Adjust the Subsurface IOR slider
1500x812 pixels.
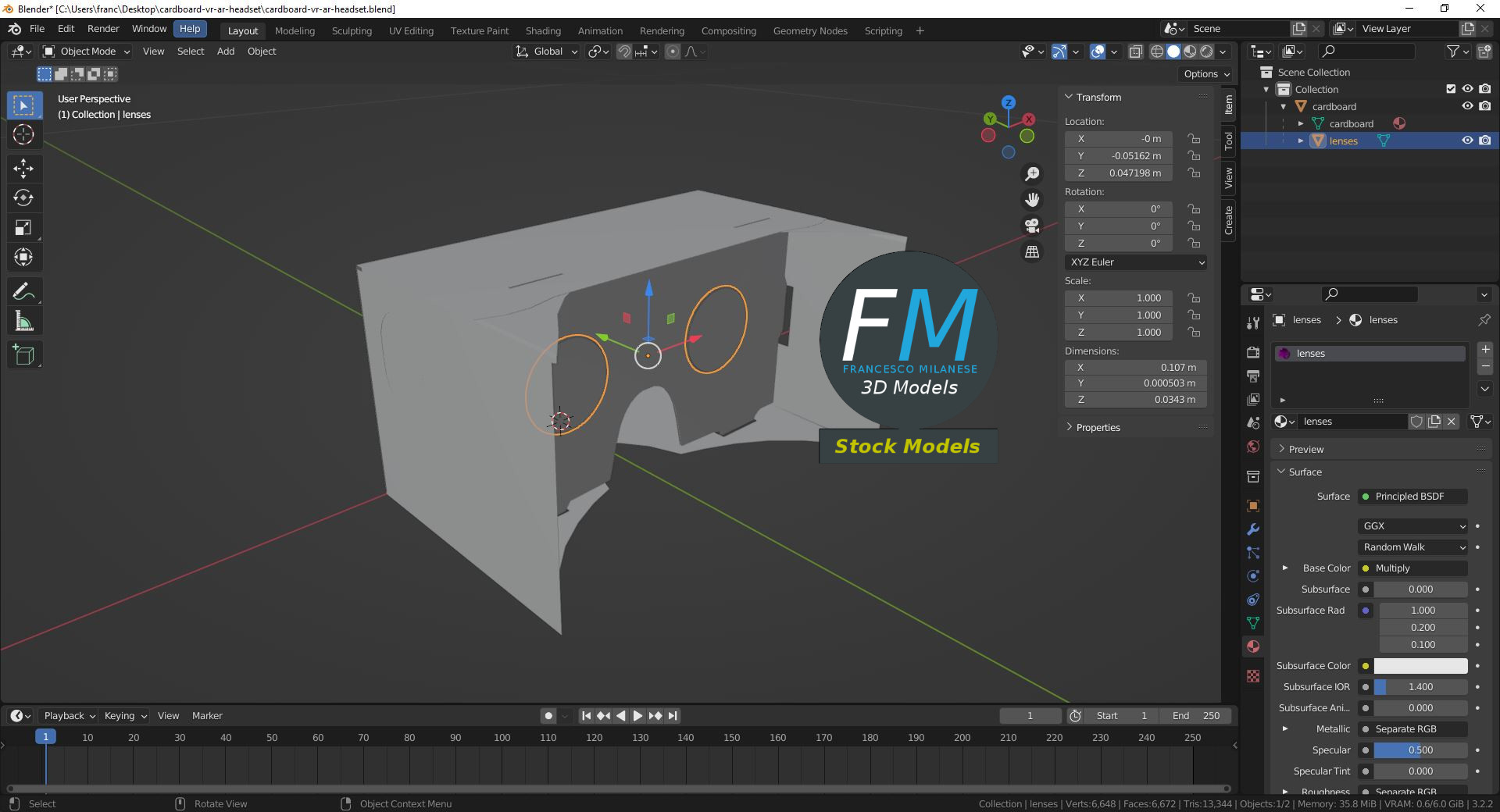pyautogui.click(x=1420, y=687)
